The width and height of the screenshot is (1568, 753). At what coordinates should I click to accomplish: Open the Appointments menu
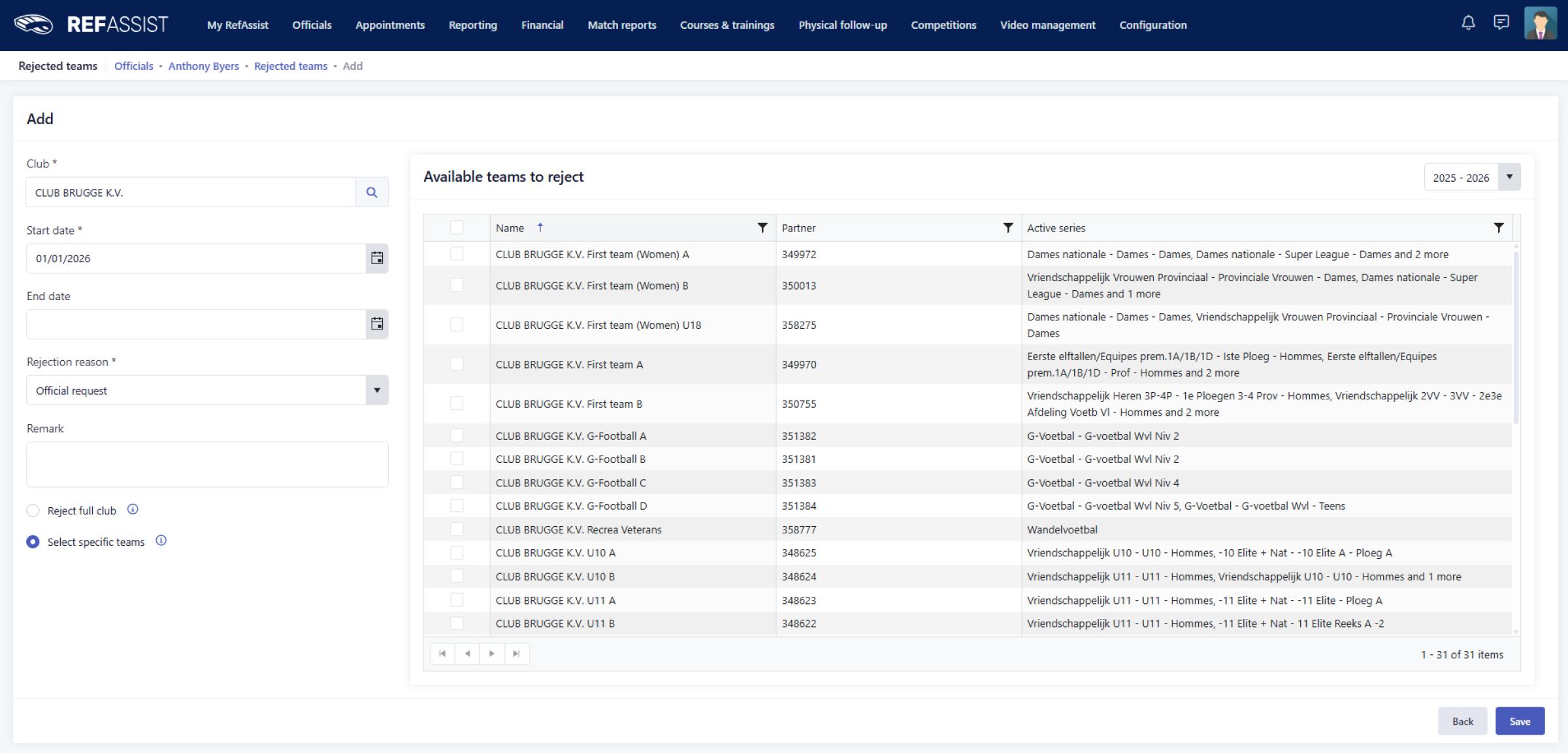click(389, 25)
